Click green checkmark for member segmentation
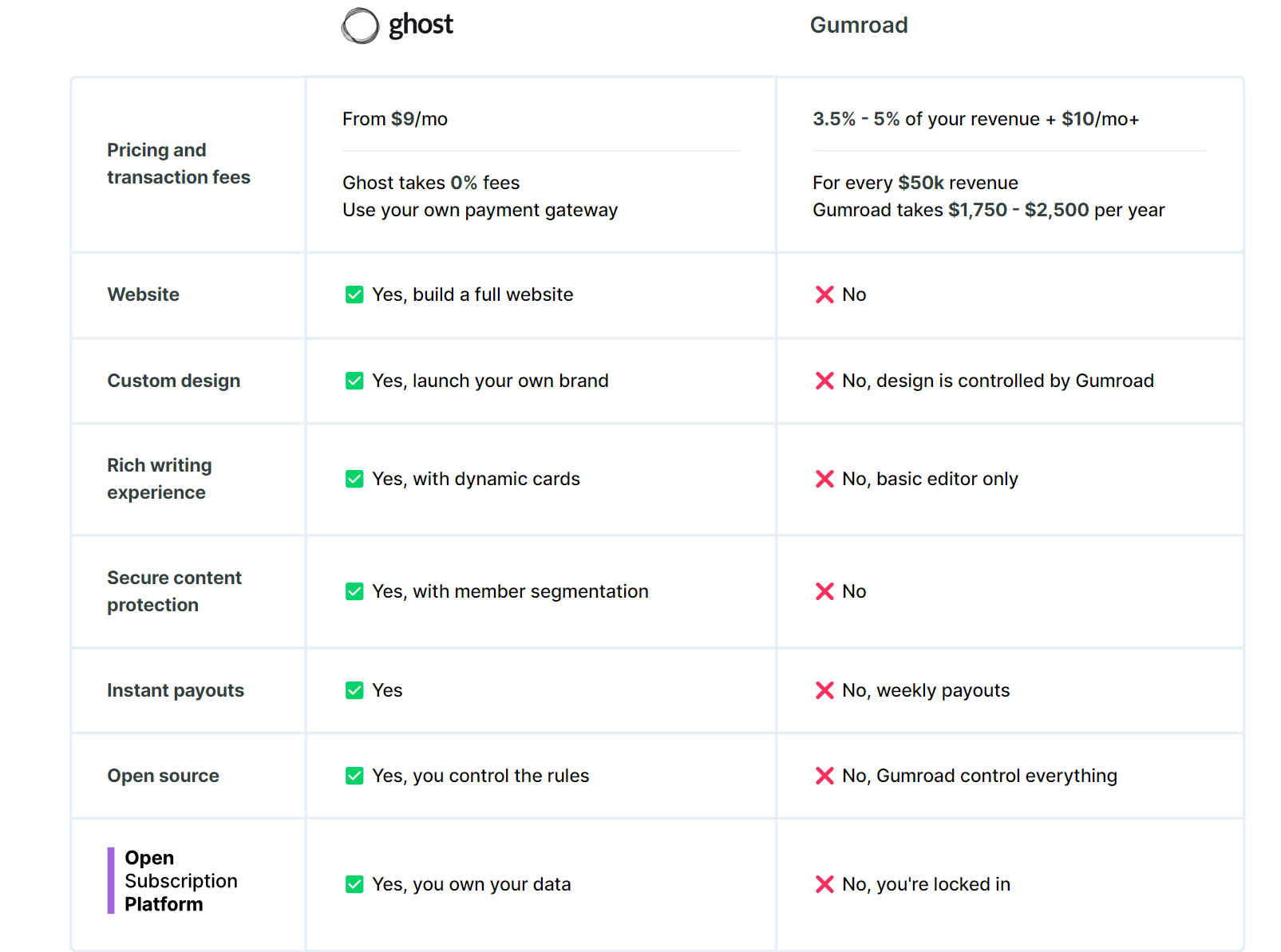Image resolution: width=1281 pixels, height=952 pixels. (x=354, y=591)
